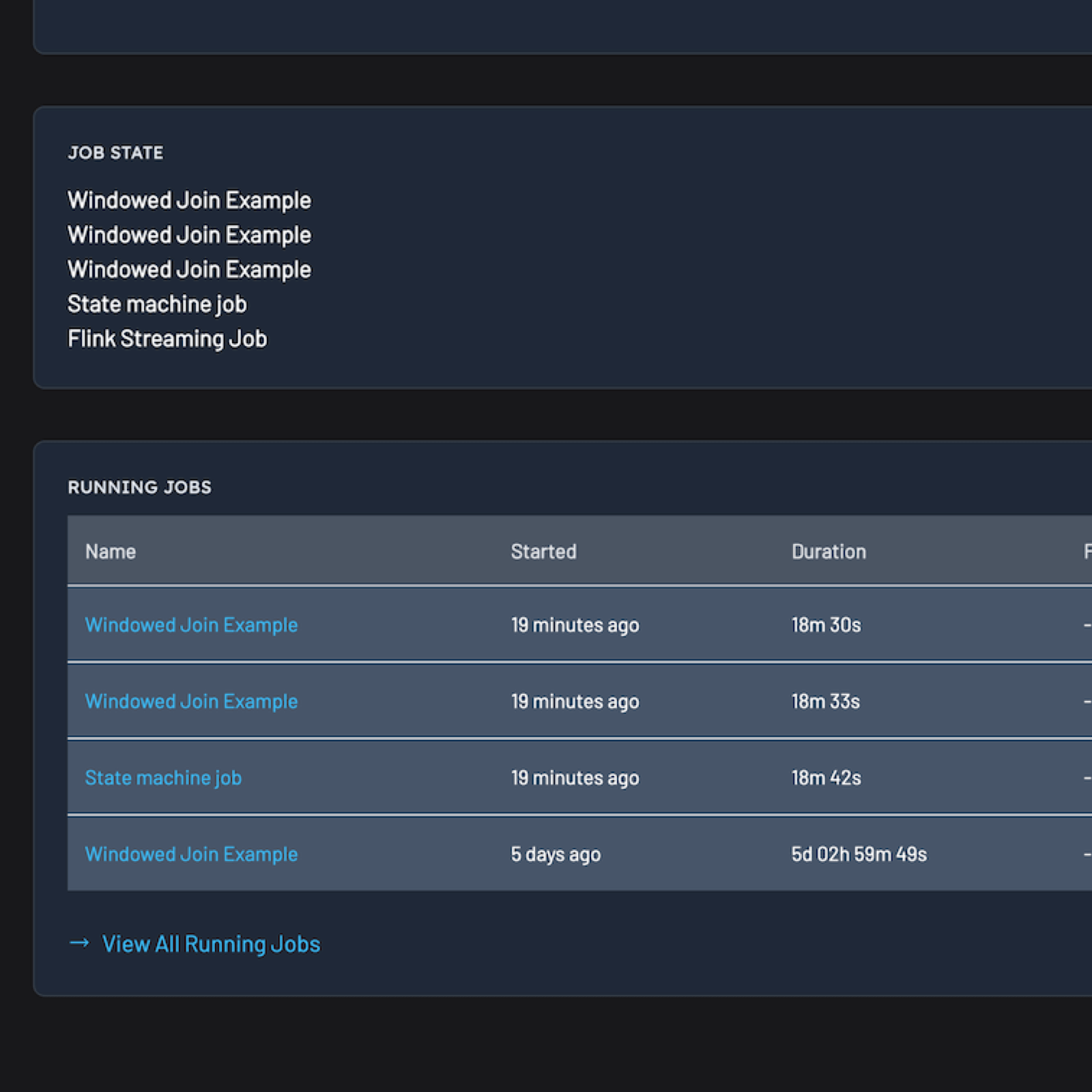Click the arrow icon beside View All Running Jobs
1092x1092 pixels.
(80, 943)
